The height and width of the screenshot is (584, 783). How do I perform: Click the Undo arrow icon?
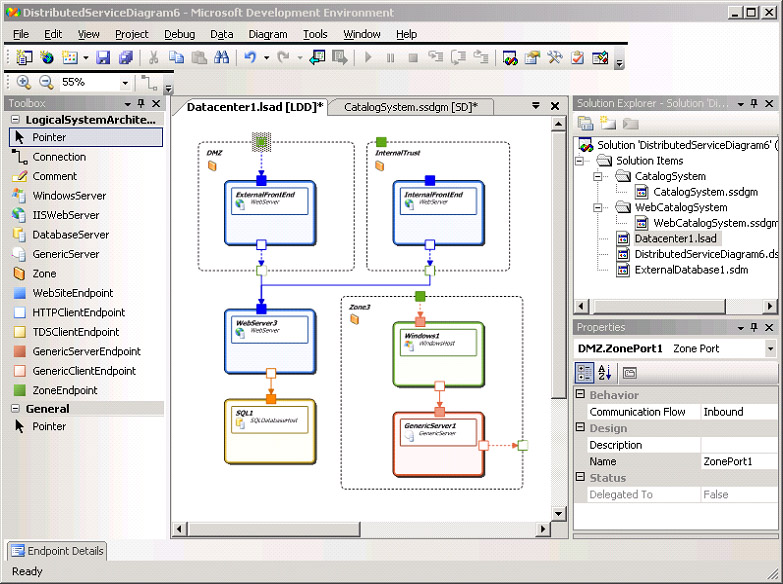[250, 57]
